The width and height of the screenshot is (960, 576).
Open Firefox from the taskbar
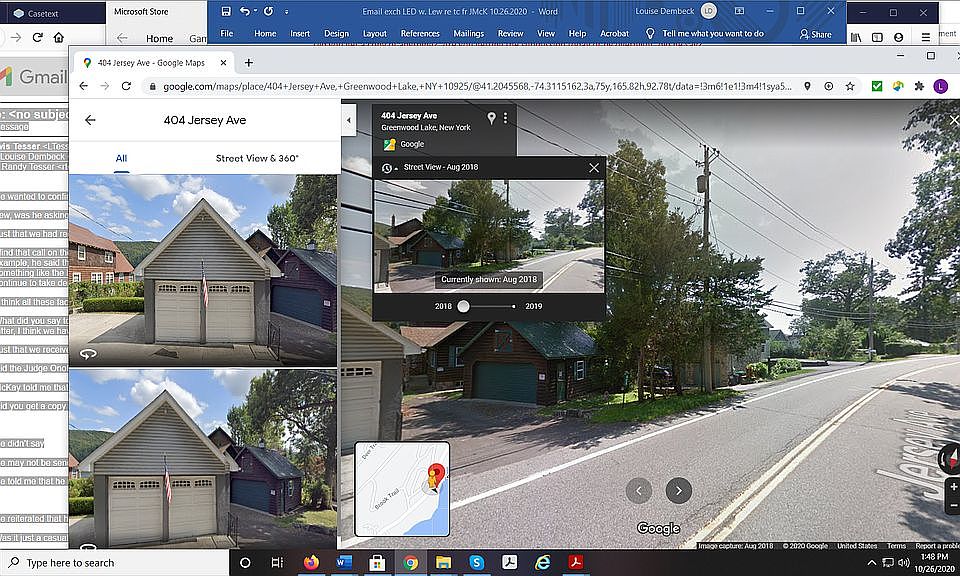pyautogui.click(x=311, y=563)
